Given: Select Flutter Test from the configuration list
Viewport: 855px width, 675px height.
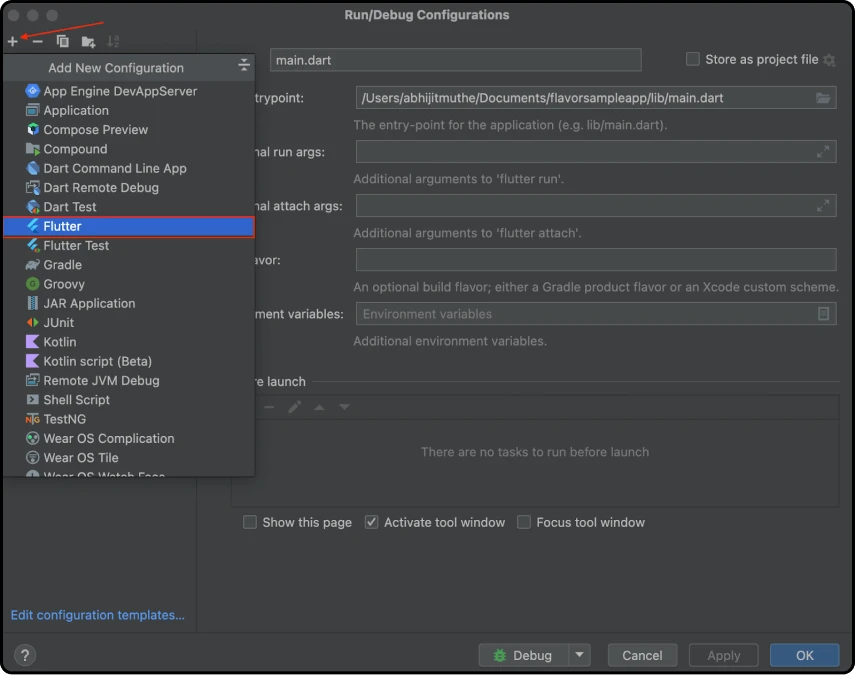Looking at the screenshot, I should 80,245.
